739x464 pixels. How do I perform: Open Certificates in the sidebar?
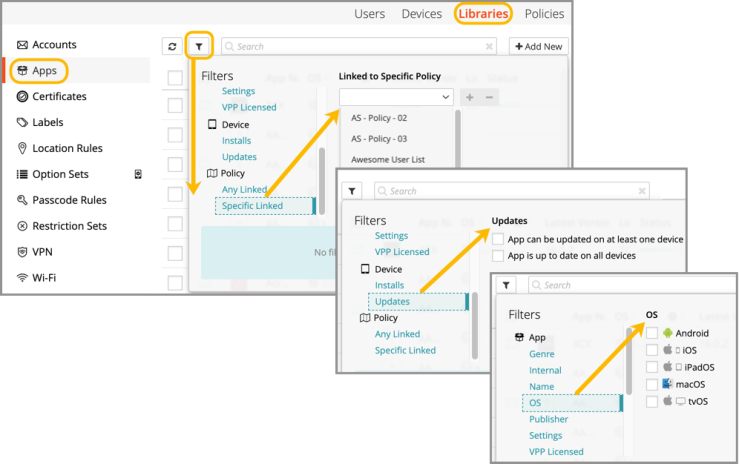click(58, 97)
